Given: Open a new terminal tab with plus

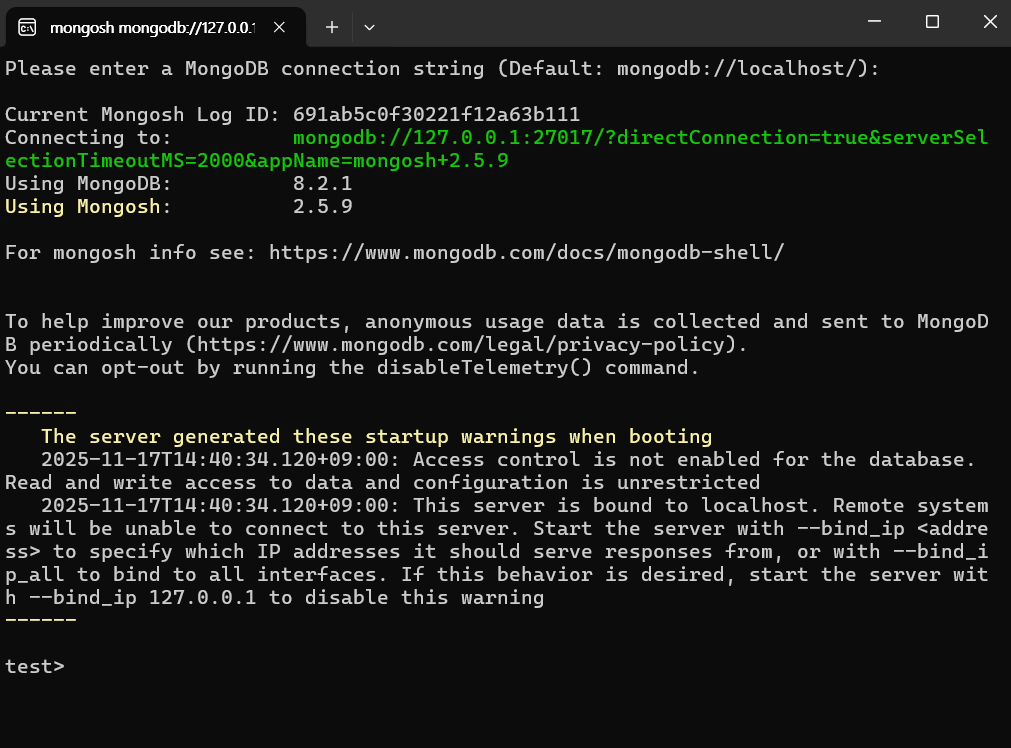Looking at the screenshot, I should pos(331,27).
